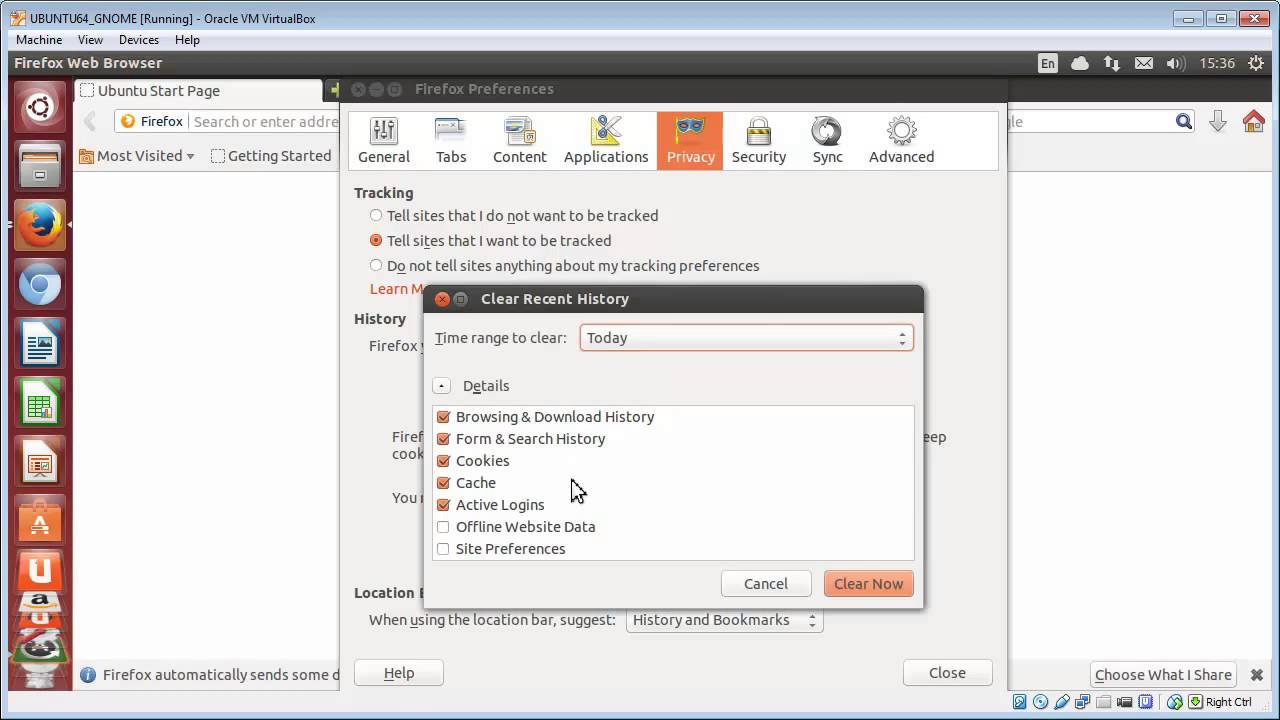Open the Sync preferences pane
This screenshot has width=1280, height=720.
click(827, 140)
